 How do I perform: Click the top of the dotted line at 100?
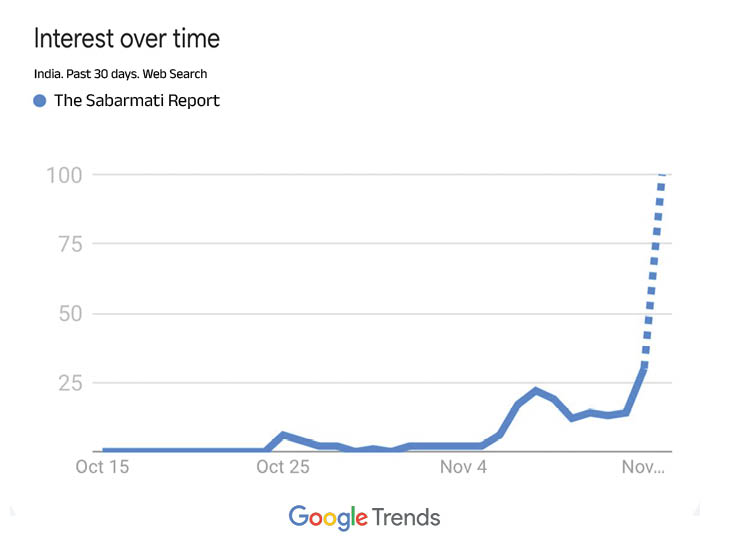[662, 177]
